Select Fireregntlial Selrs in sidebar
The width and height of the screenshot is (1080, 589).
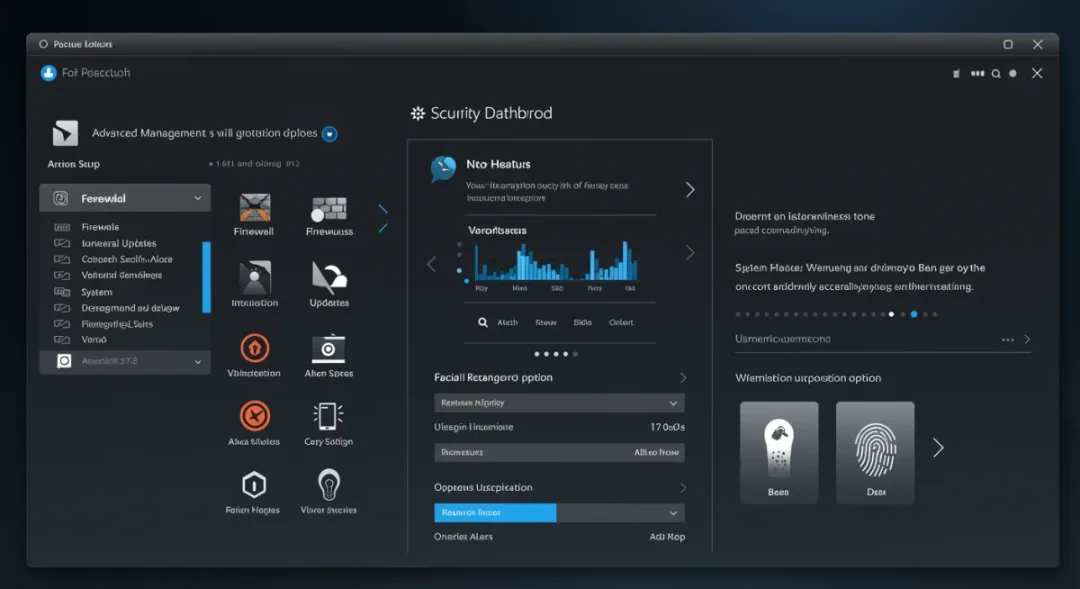coord(117,324)
